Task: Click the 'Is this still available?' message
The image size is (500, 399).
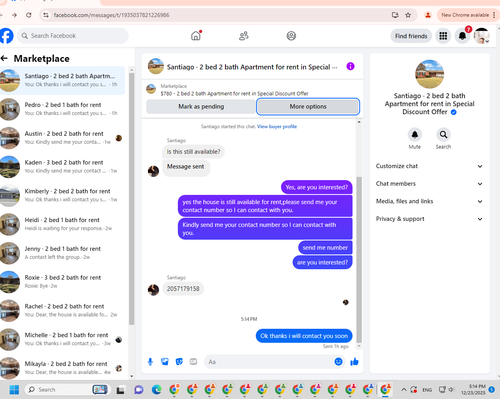Action: (x=193, y=152)
